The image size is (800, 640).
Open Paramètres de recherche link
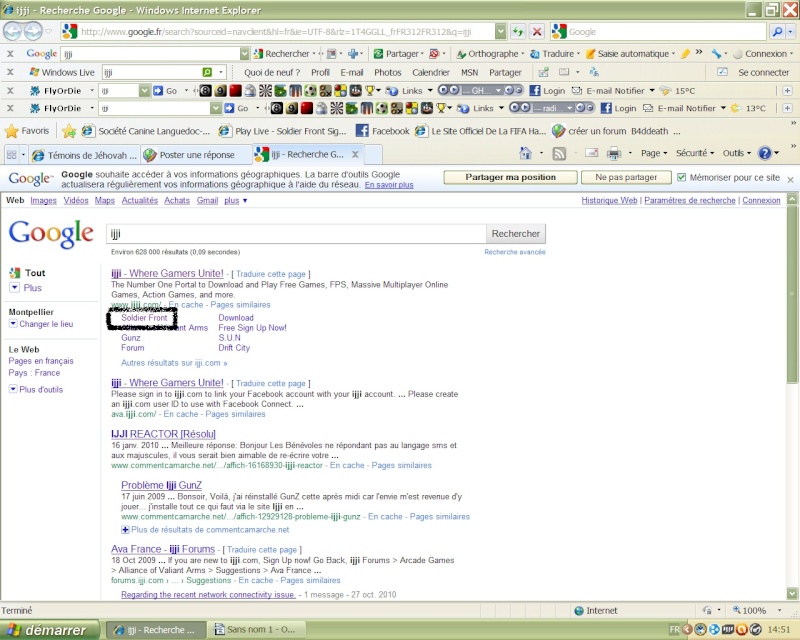pyautogui.click(x=690, y=201)
